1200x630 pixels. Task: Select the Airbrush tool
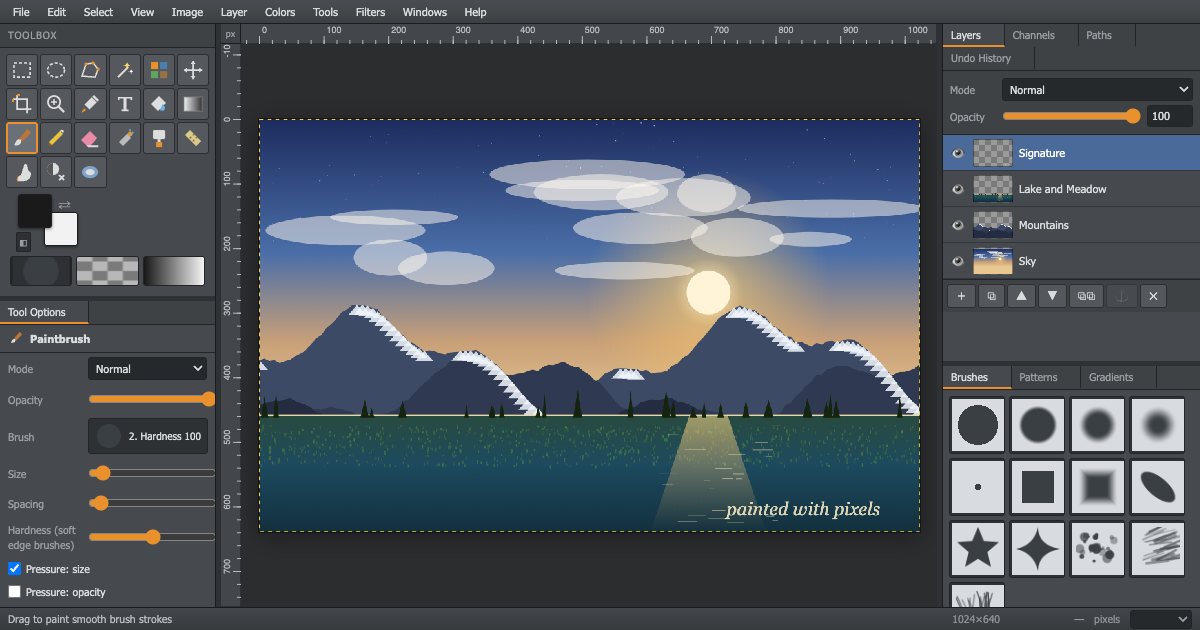coord(124,138)
